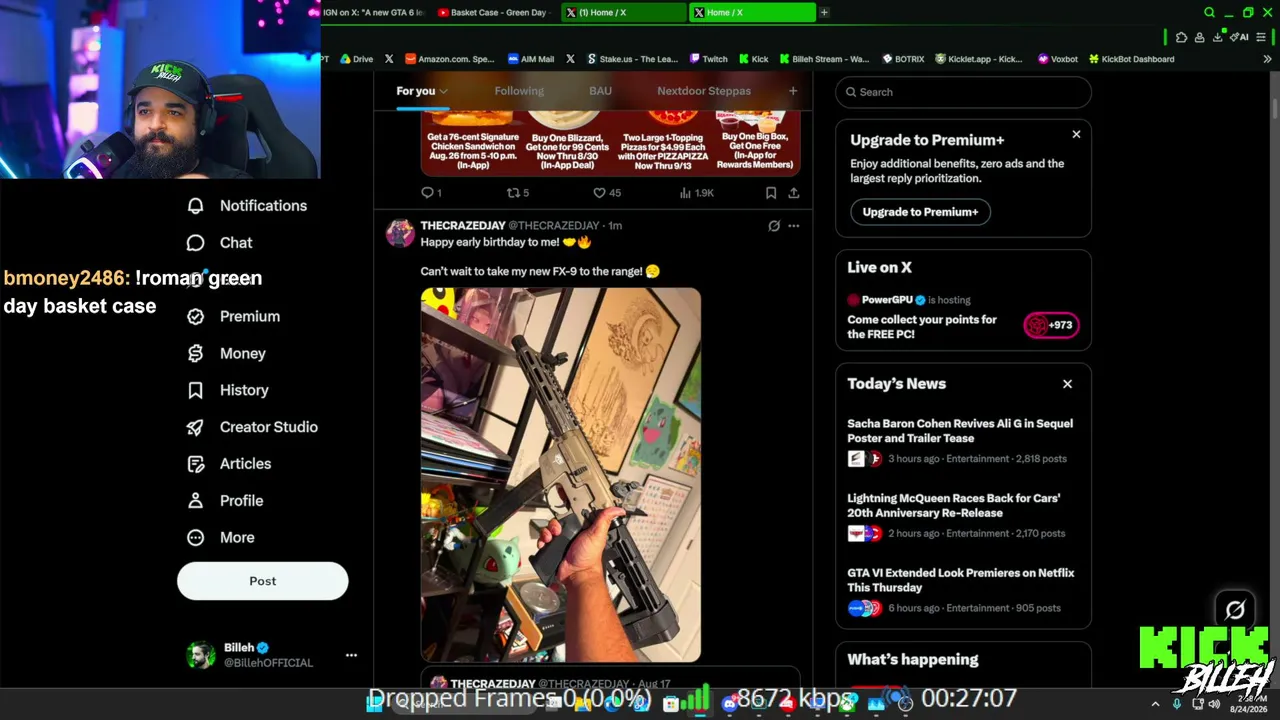Close the Today's News panel

click(x=1067, y=384)
